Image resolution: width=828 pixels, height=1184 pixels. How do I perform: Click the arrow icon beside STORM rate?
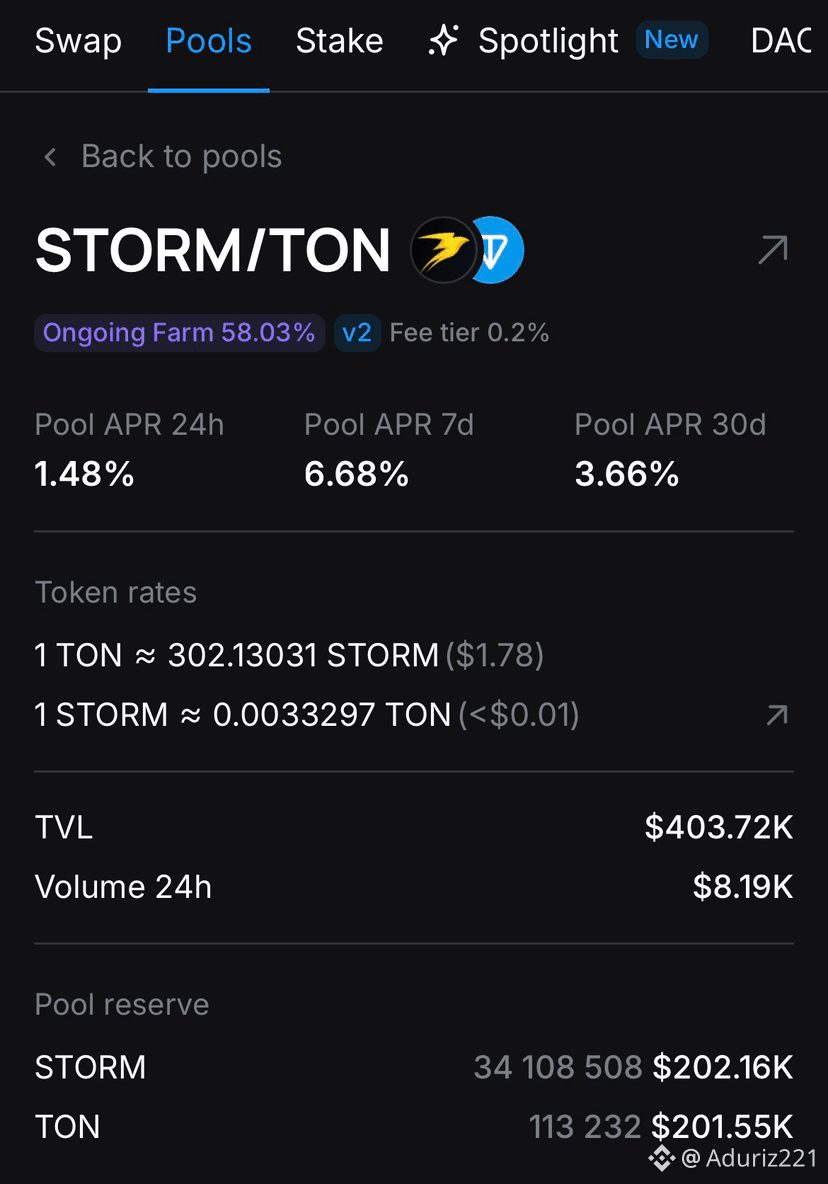tap(777, 715)
